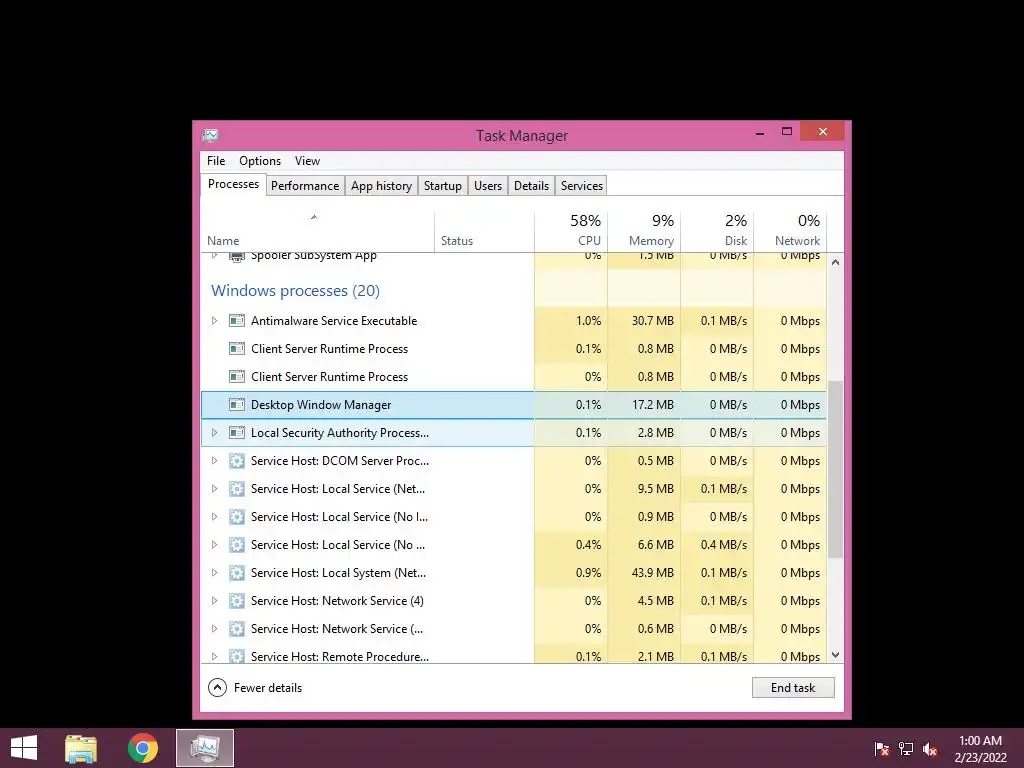
Task: Click the network status tray icon
Action: (x=906, y=749)
